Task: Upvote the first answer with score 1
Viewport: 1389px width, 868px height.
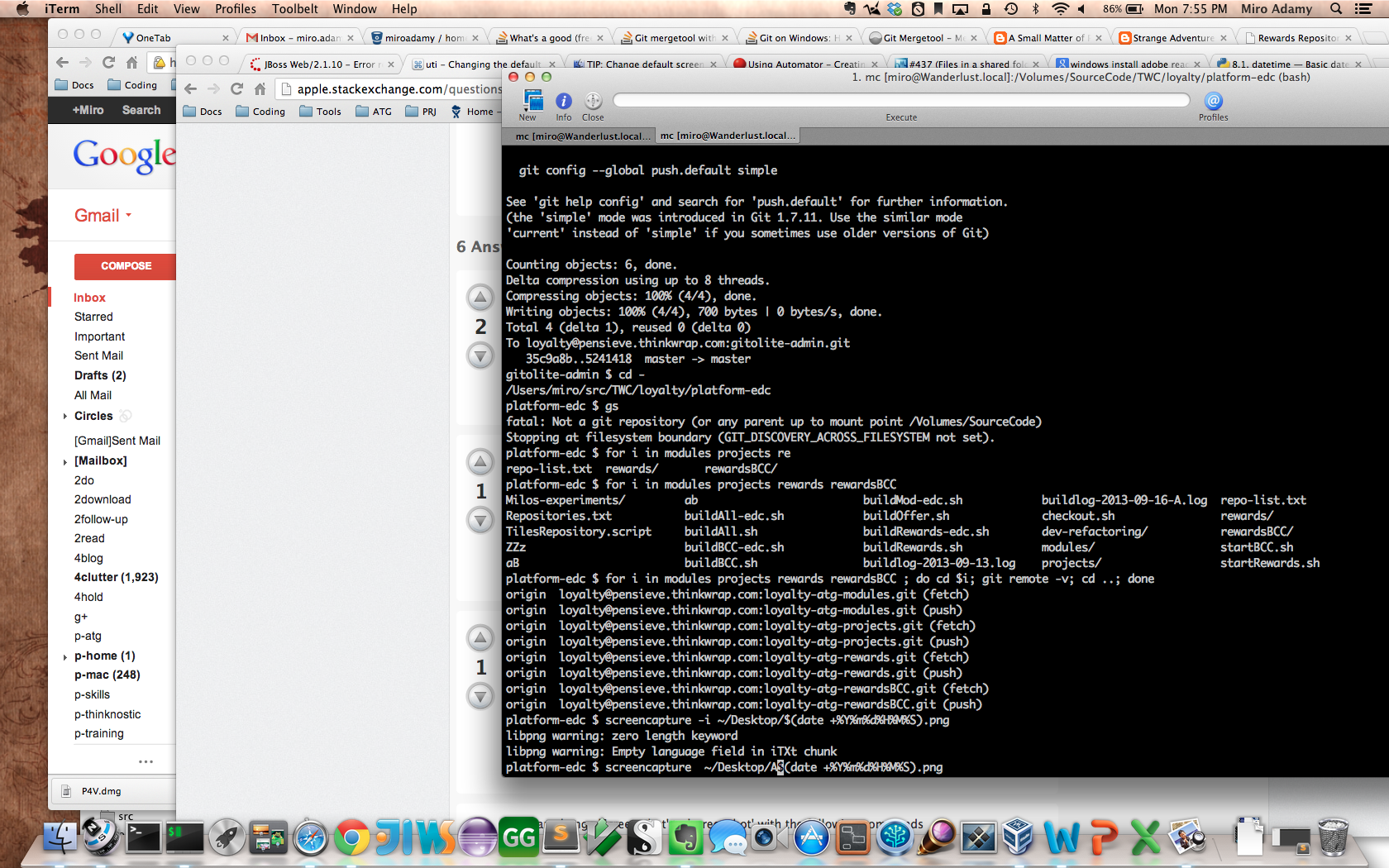Action: 480,461
